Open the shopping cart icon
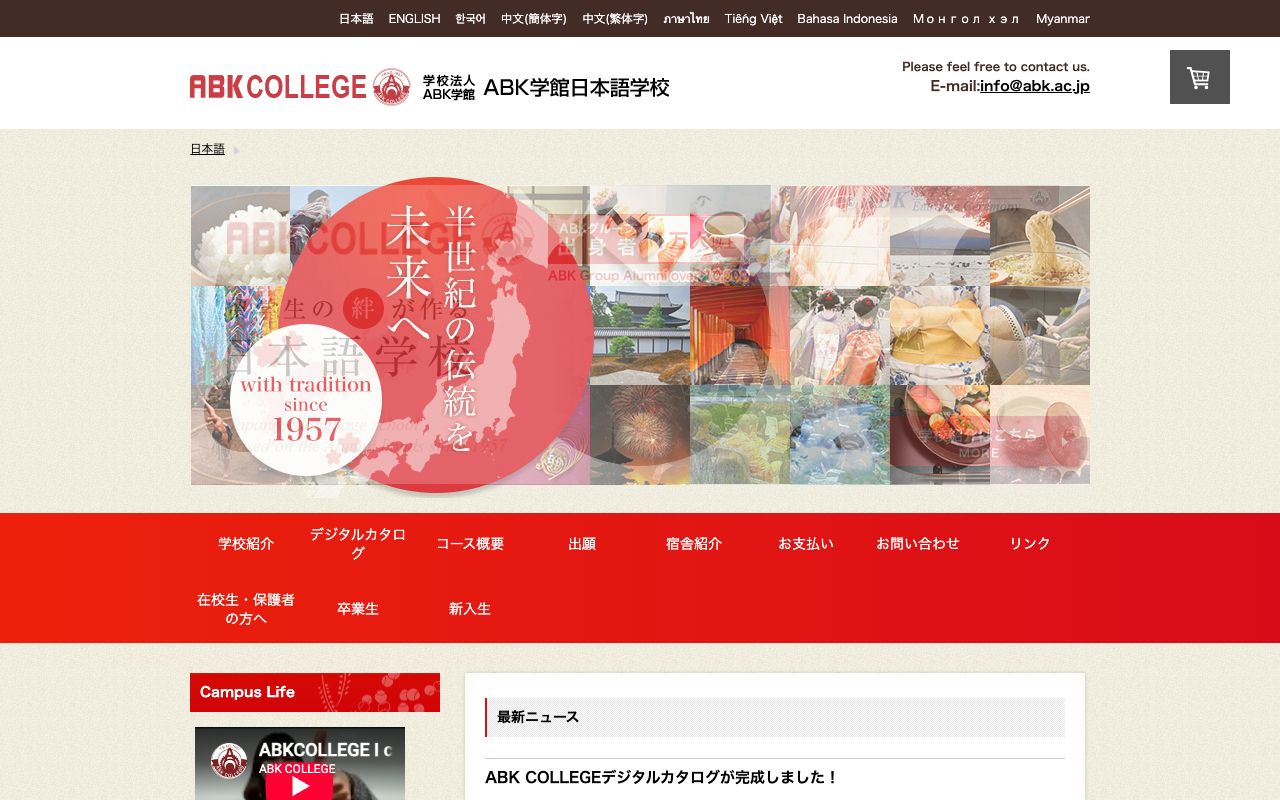Image resolution: width=1280 pixels, height=800 pixels. (x=1199, y=77)
